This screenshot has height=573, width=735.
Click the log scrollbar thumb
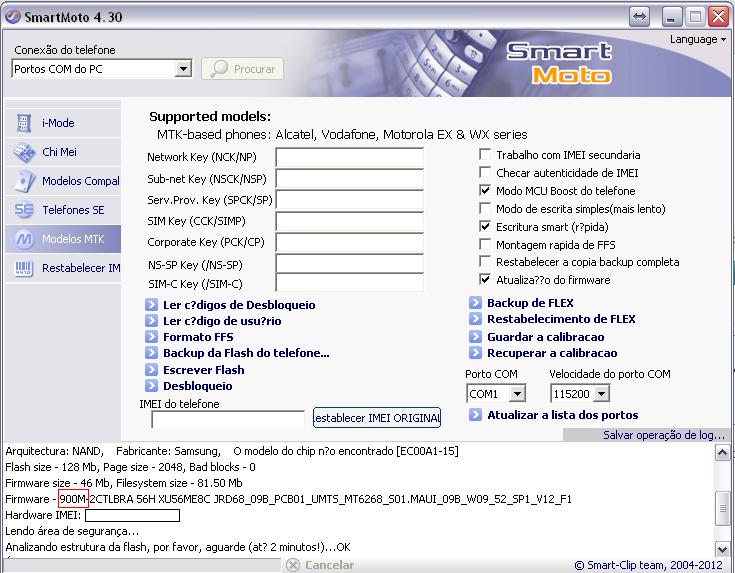tap(722, 508)
